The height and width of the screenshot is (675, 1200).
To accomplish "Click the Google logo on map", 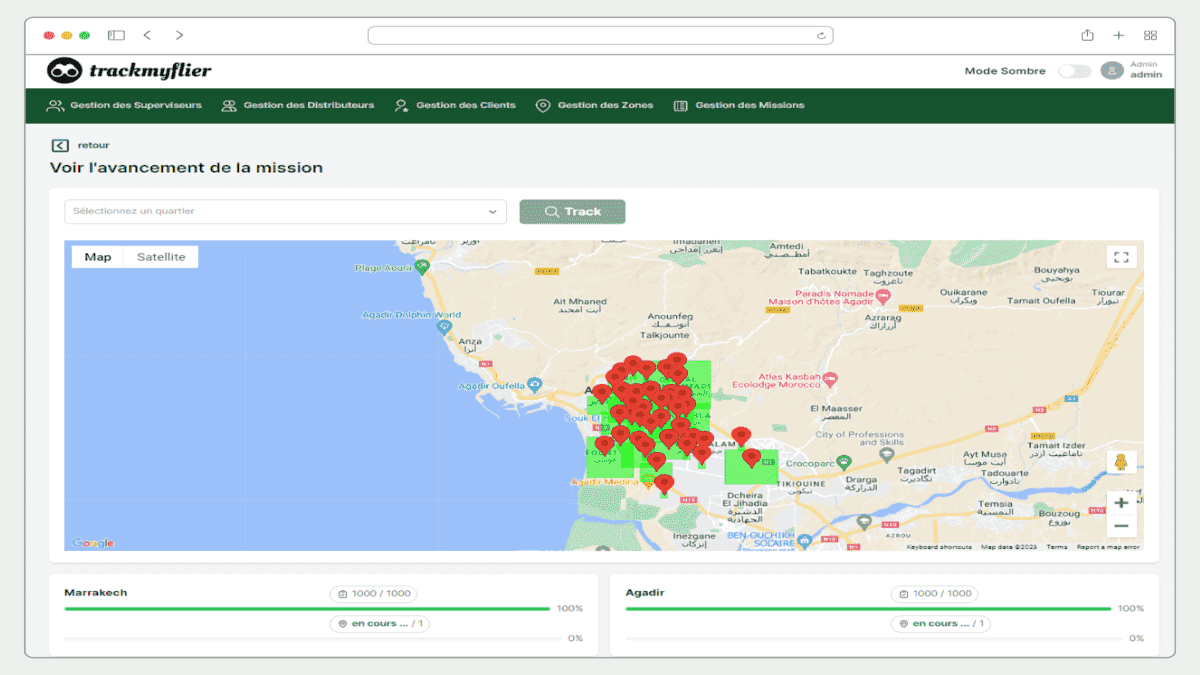I will [93, 543].
